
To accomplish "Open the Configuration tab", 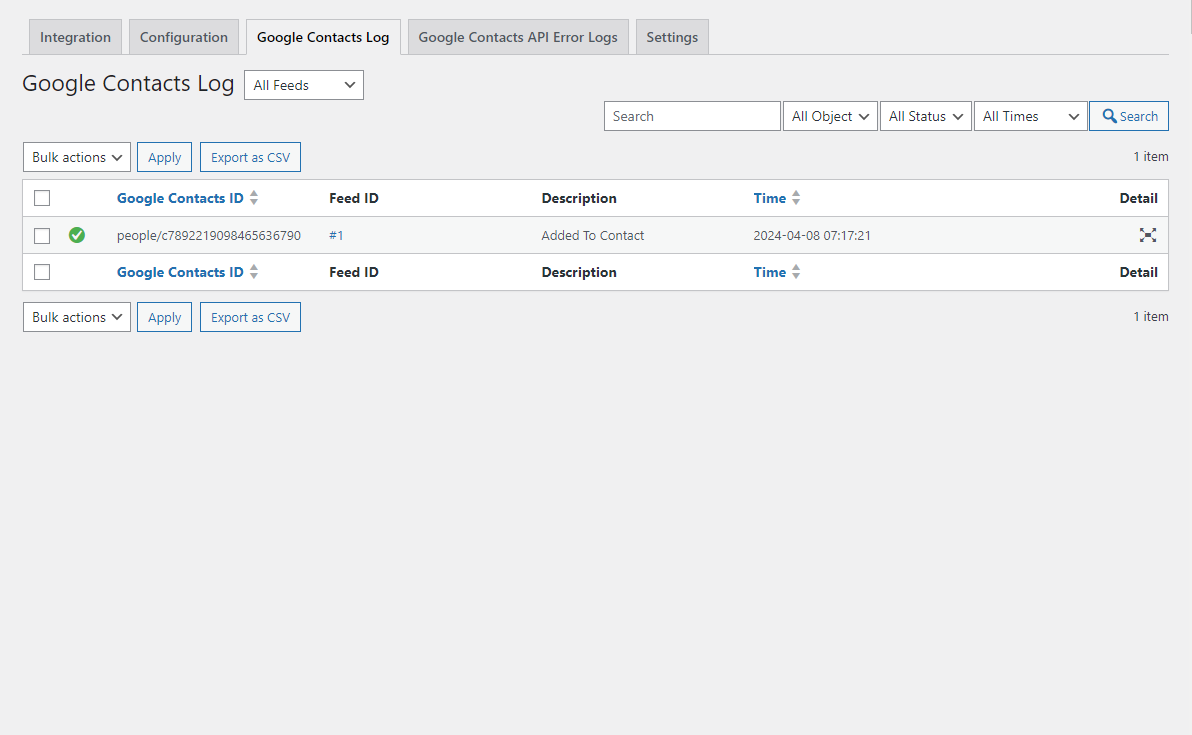I will [183, 37].
